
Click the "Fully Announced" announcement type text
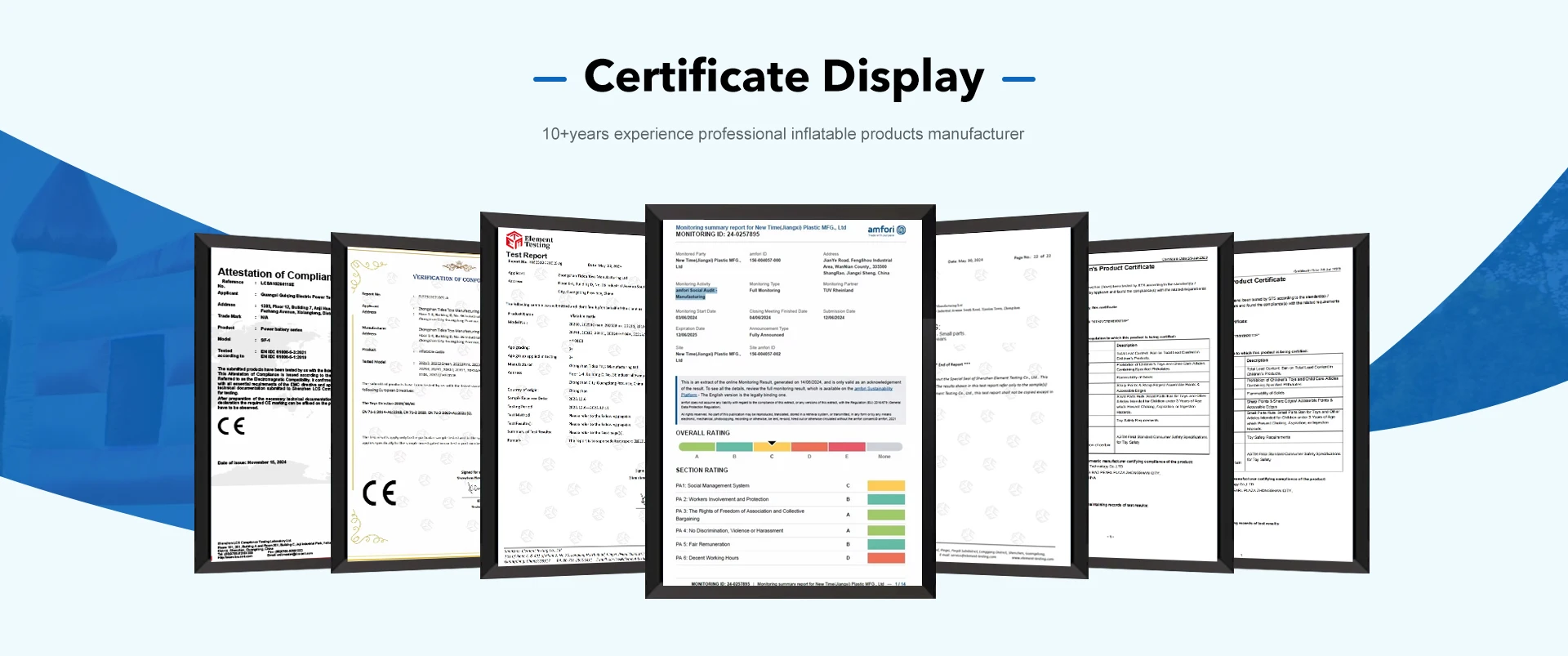pyautogui.click(x=767, y=335)
